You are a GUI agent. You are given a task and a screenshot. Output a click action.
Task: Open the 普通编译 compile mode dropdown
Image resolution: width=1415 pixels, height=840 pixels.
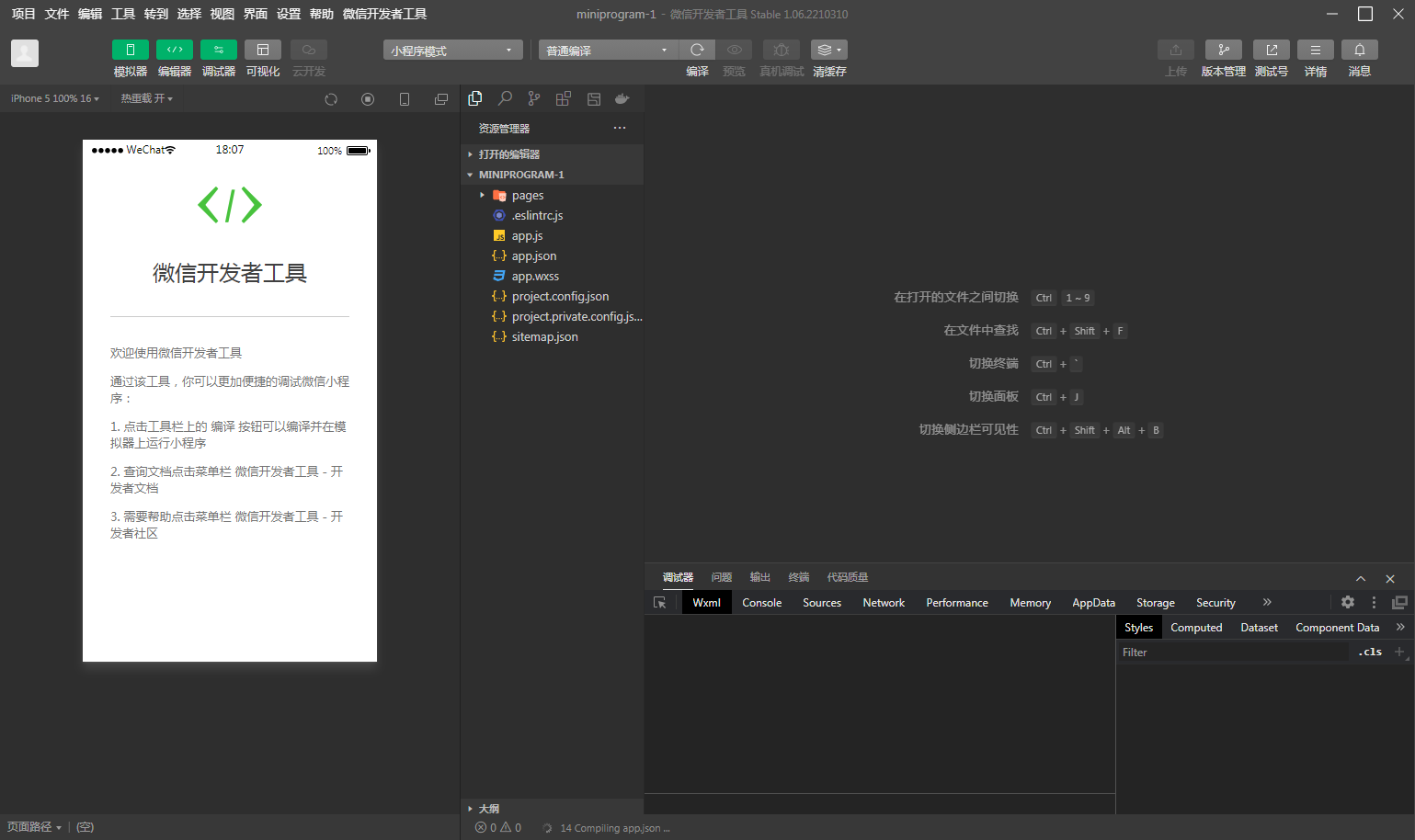click(608, 51)
